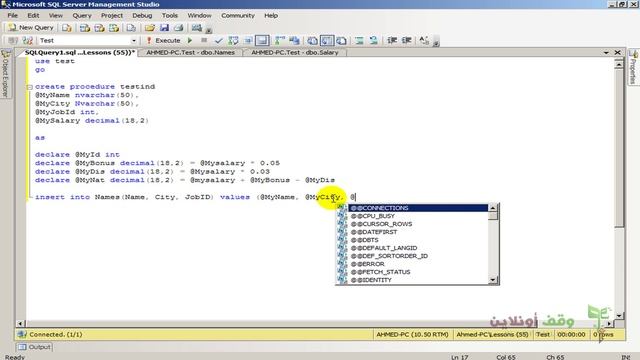Open the Properties side panel

[633, 67]
